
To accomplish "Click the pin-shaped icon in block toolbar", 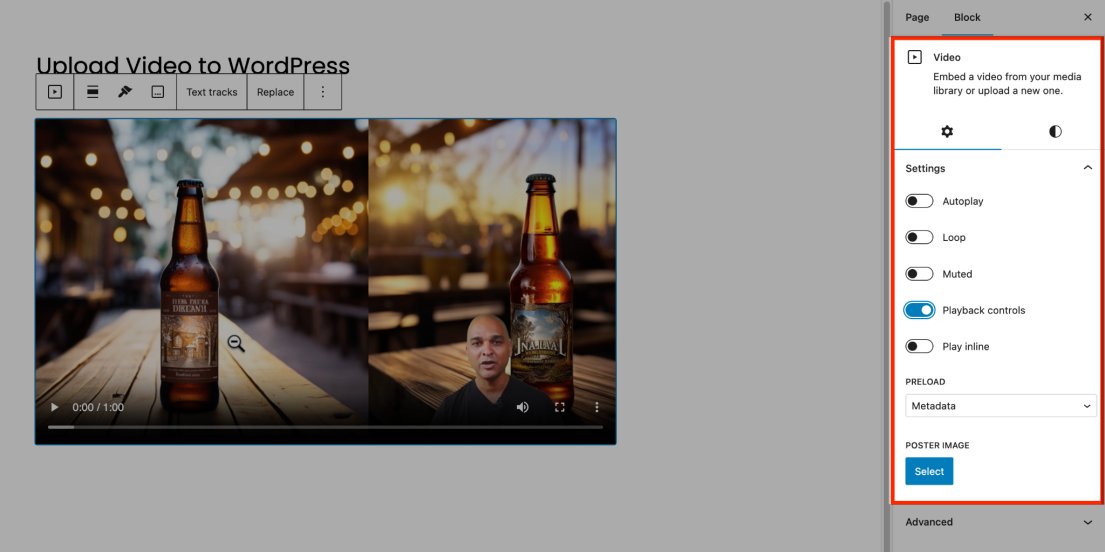I will (125, 92).
